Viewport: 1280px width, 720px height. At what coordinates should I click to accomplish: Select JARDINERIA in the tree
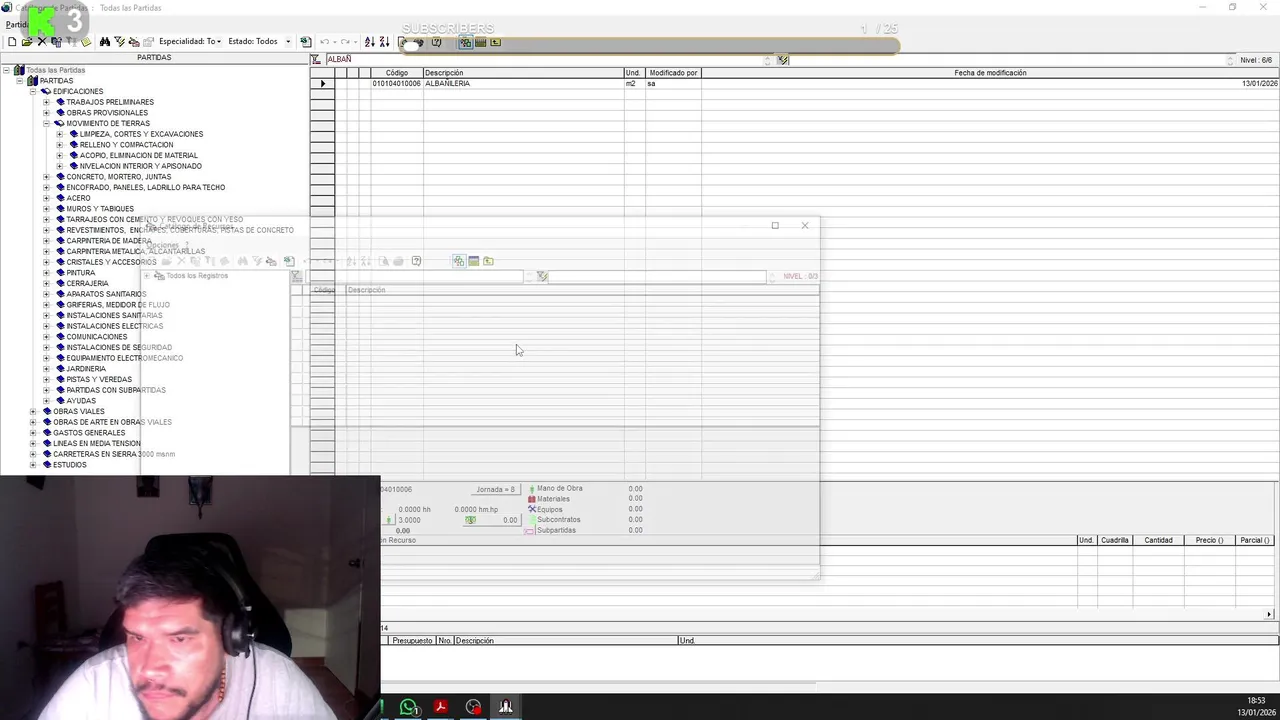pos(86,369)
